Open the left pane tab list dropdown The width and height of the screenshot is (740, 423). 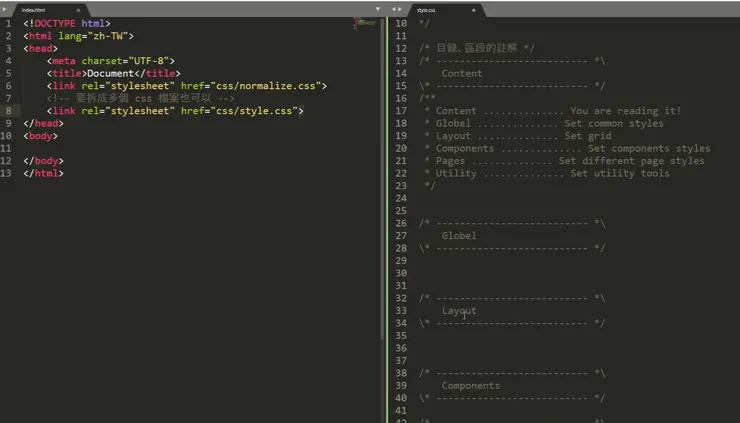[378, 9]
